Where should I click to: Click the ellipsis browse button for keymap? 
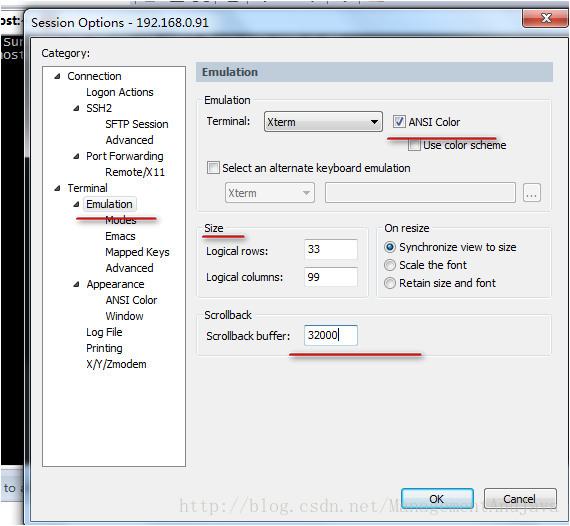pyautogui.click(x=531, y=193)
